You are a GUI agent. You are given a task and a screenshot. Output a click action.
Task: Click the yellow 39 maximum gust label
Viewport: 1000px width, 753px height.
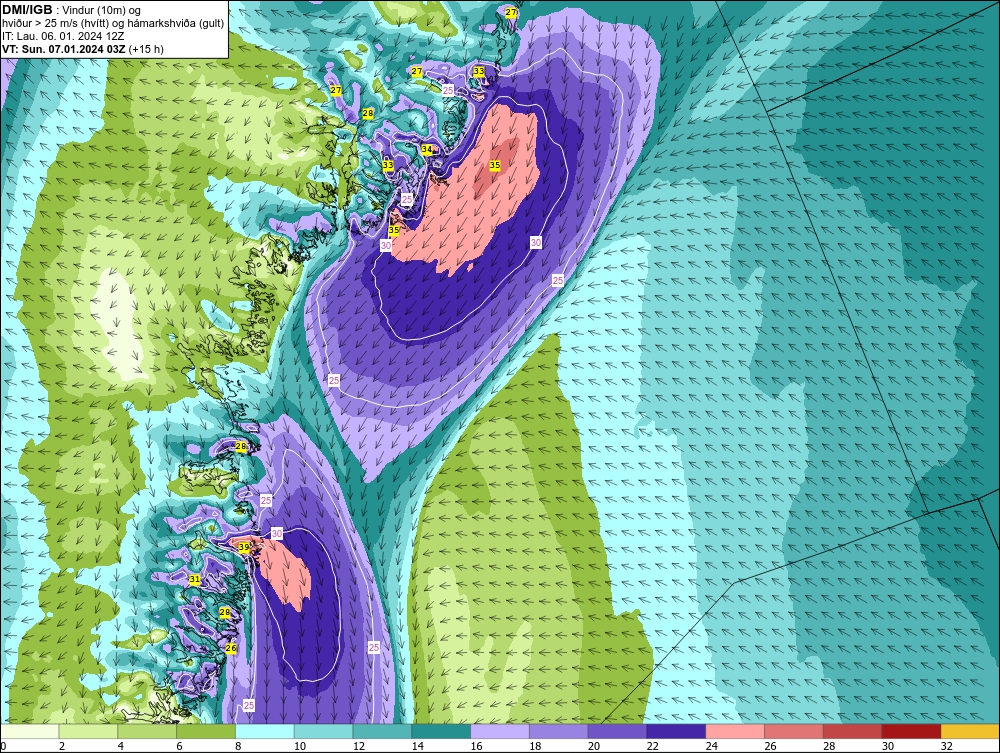[244, 547]
